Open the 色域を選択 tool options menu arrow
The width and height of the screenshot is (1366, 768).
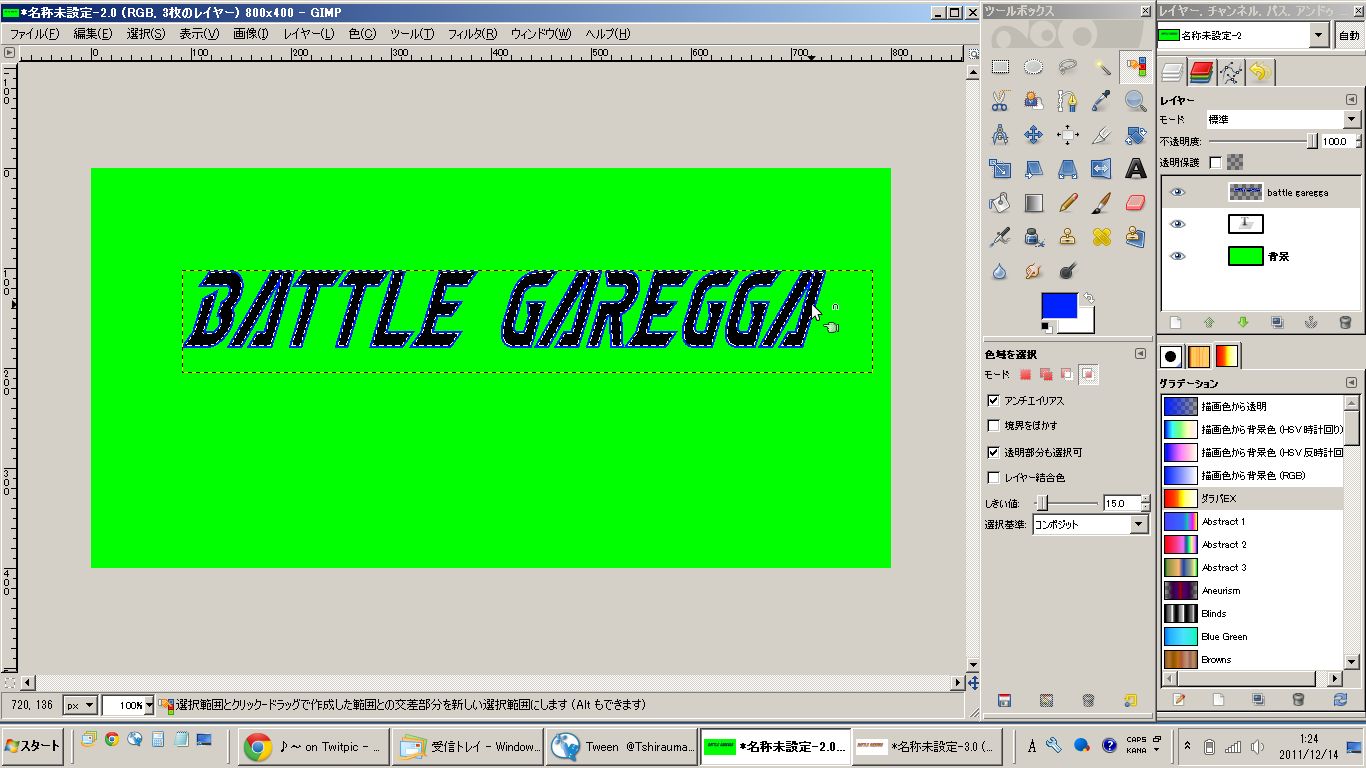pyautogui.click(x=1140, y=354)
